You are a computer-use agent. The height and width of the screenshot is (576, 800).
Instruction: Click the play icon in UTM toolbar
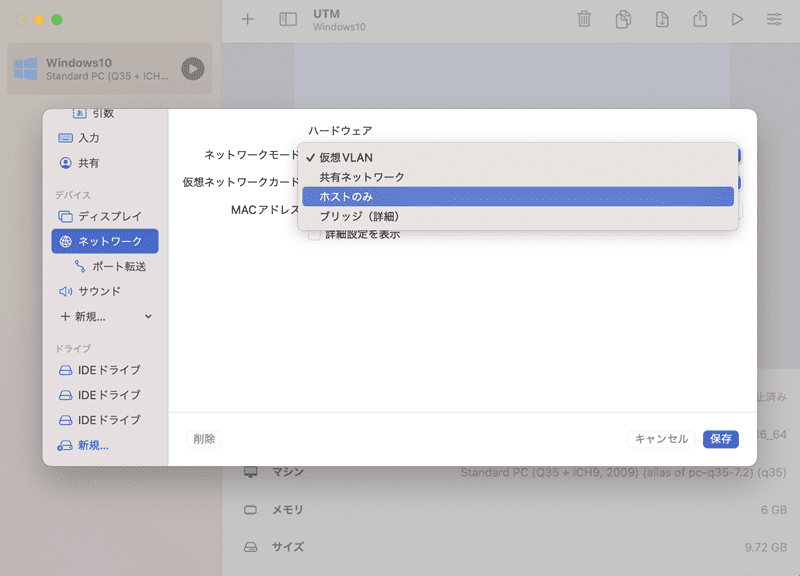[x=737, y=19]
